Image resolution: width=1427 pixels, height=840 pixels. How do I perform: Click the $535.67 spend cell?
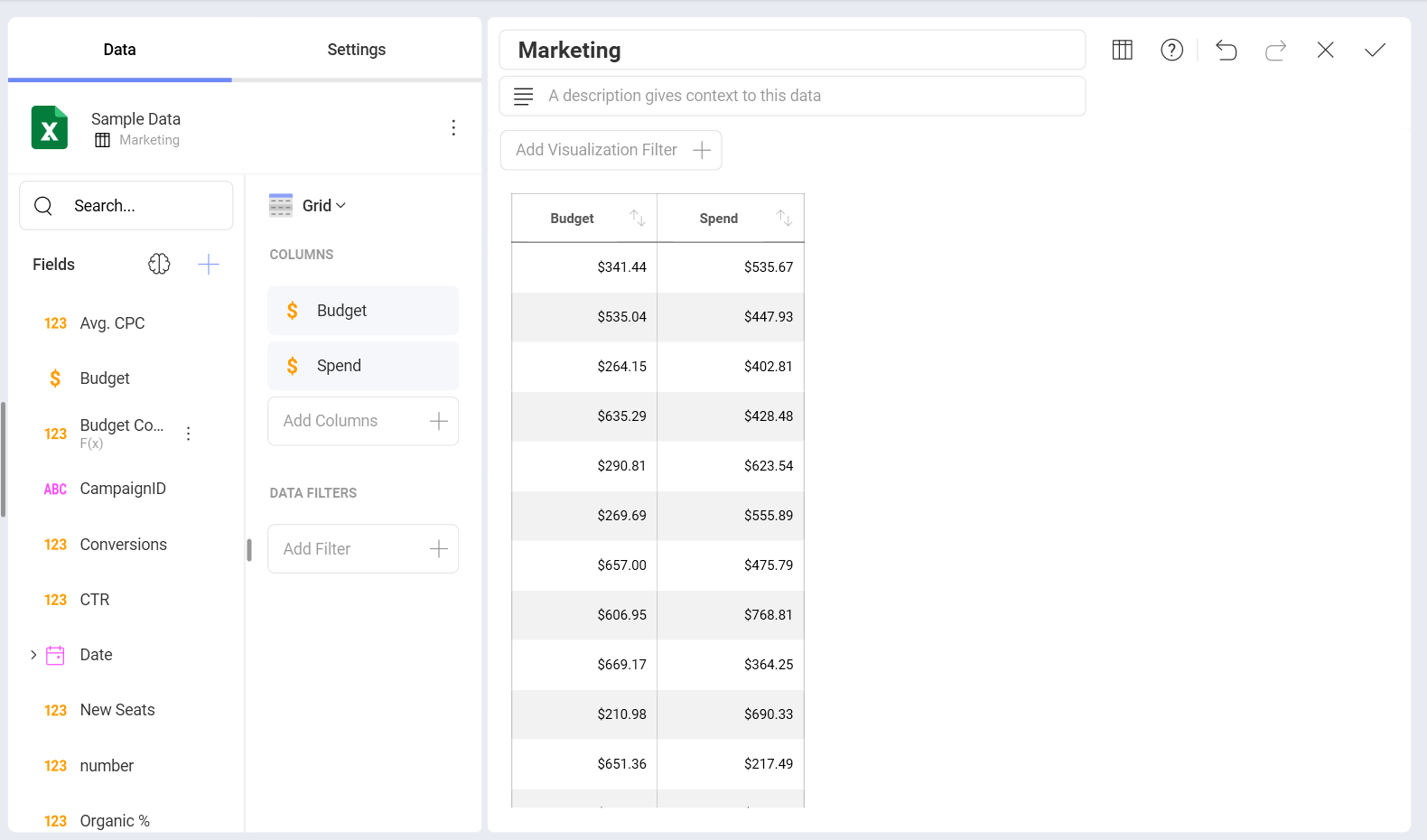[731, 267]
